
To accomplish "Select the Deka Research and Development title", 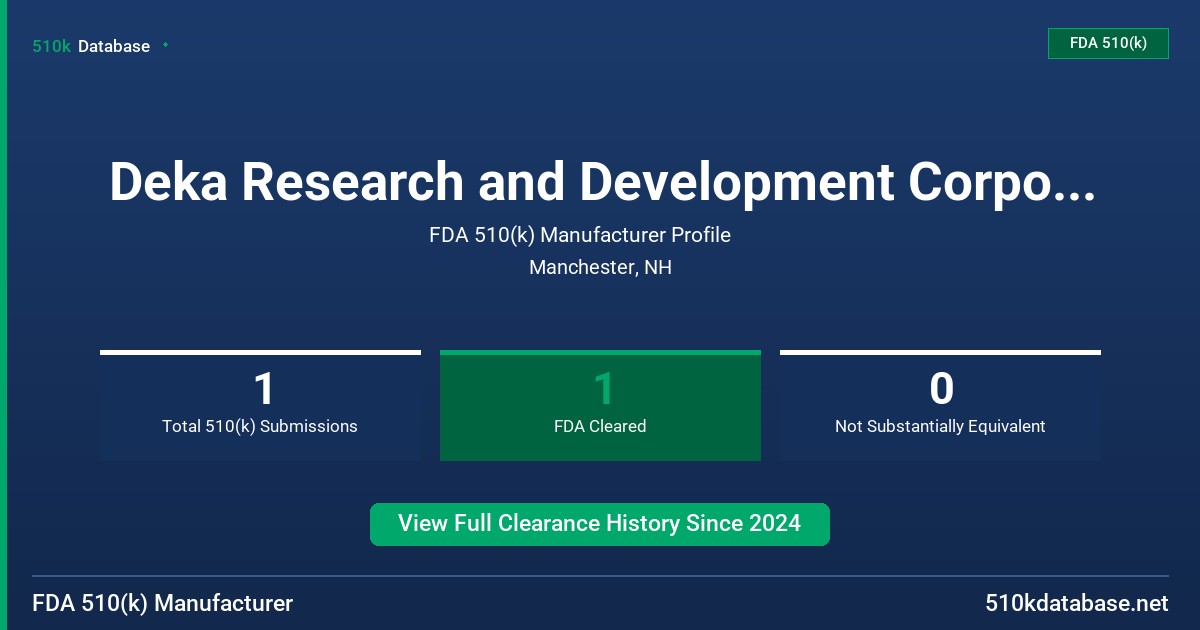I will (x=601, y=183).
